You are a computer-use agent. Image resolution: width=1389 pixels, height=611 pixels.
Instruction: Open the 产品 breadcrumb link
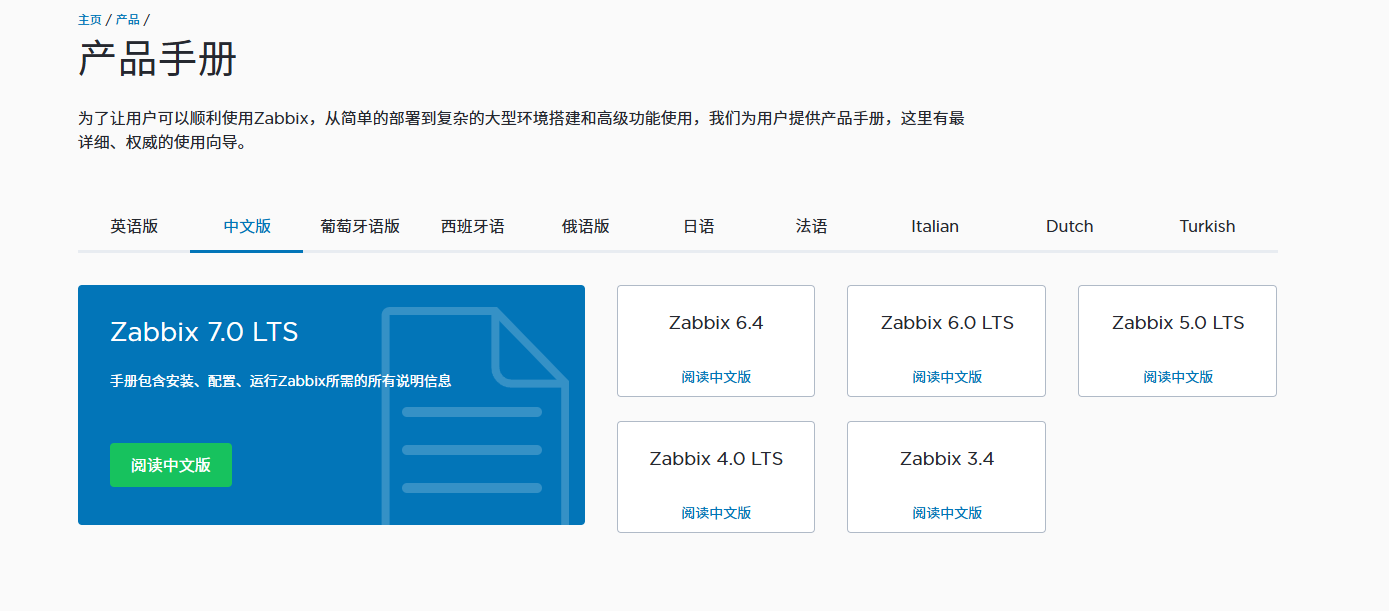[128, 19]
